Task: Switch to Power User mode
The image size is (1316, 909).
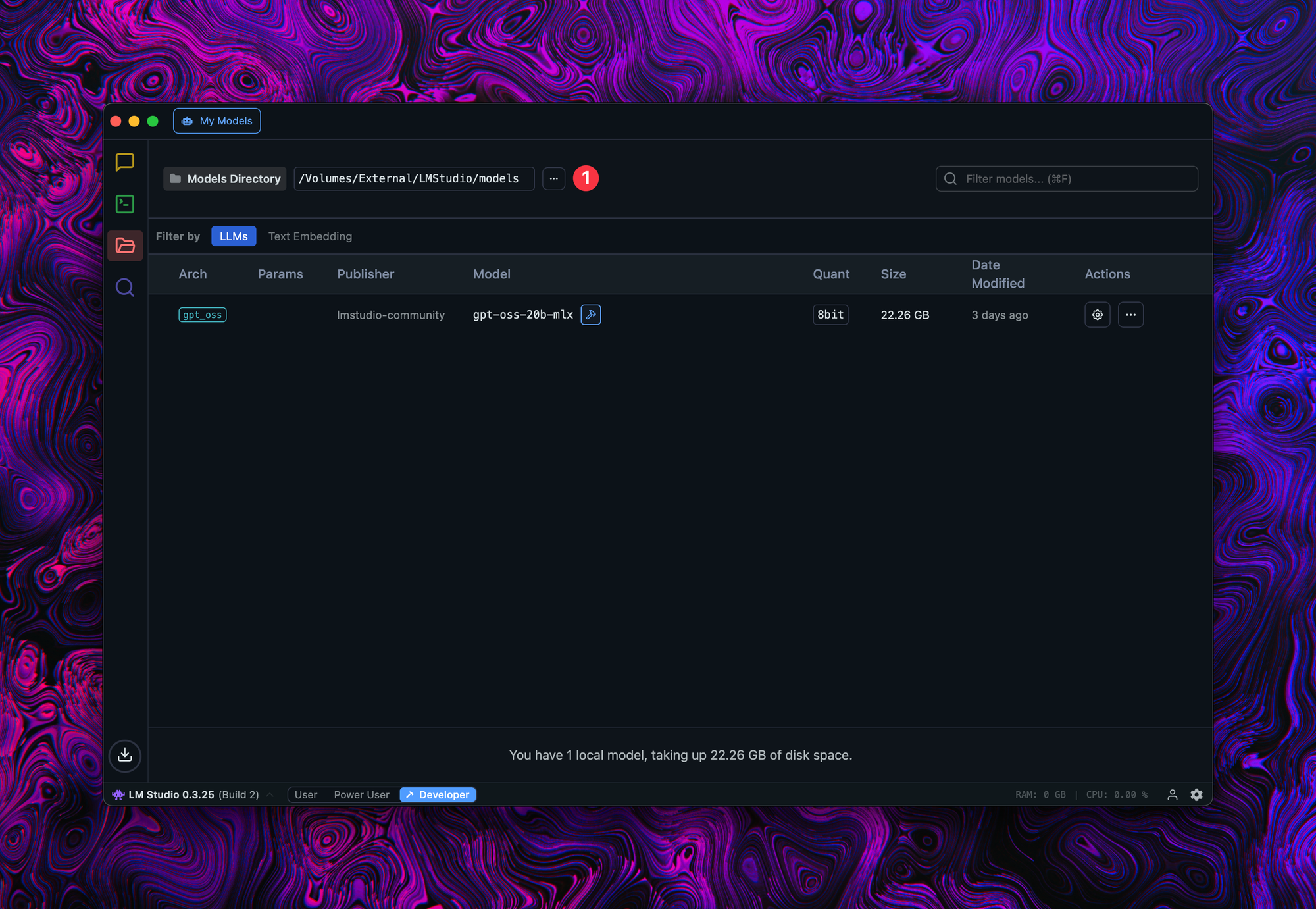Action: coord(361,794)
